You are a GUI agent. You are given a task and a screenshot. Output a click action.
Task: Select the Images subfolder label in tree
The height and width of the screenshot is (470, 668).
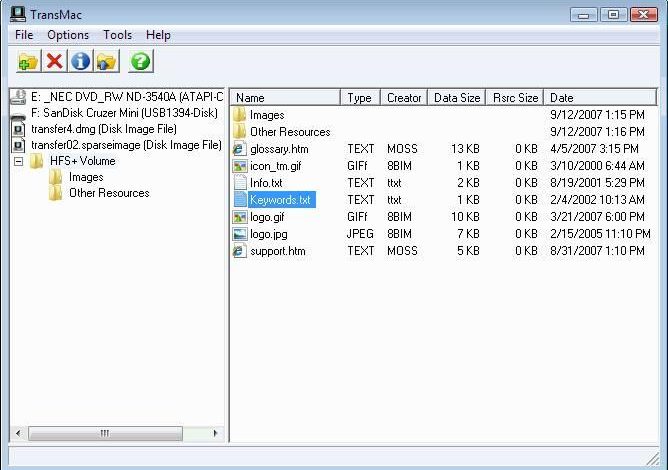point(86,177)
